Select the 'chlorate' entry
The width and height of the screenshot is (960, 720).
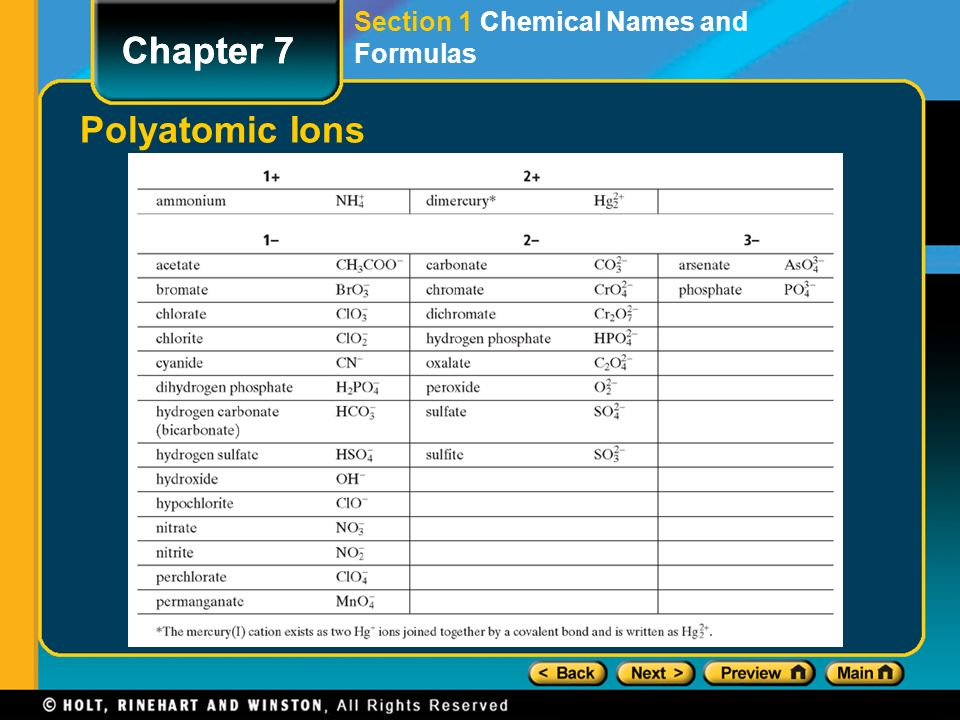click(x=181, y=314)
